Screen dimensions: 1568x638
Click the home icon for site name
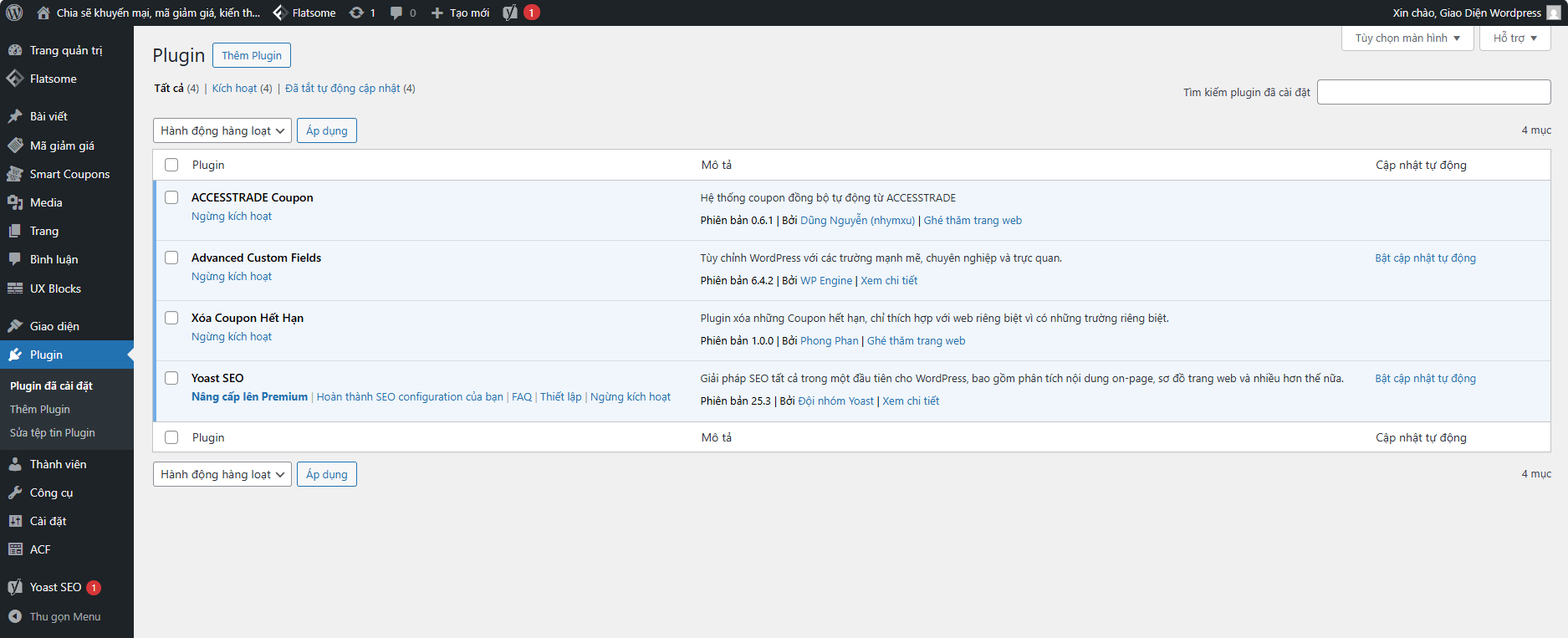tap(43, 13)
